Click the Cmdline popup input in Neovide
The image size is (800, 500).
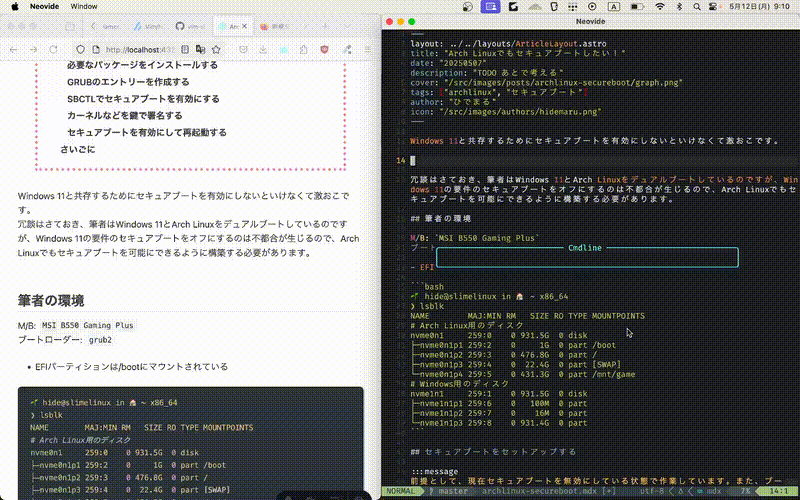587,258
